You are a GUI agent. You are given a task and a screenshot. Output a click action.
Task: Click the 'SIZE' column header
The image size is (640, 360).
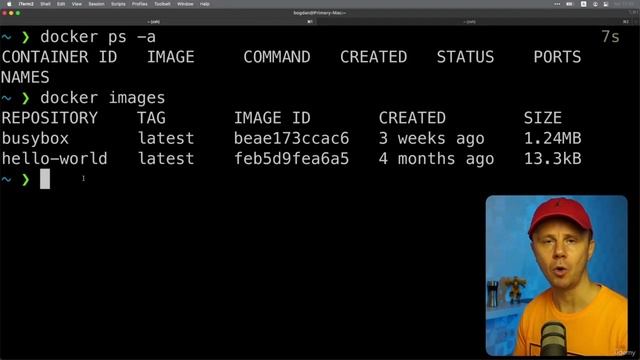[x=543, y=118]
